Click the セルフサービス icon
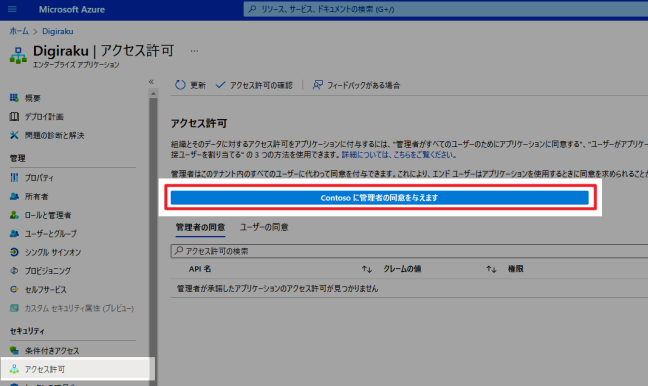The width and height of the screenshot is (648, 386). (x=14, y=289)
